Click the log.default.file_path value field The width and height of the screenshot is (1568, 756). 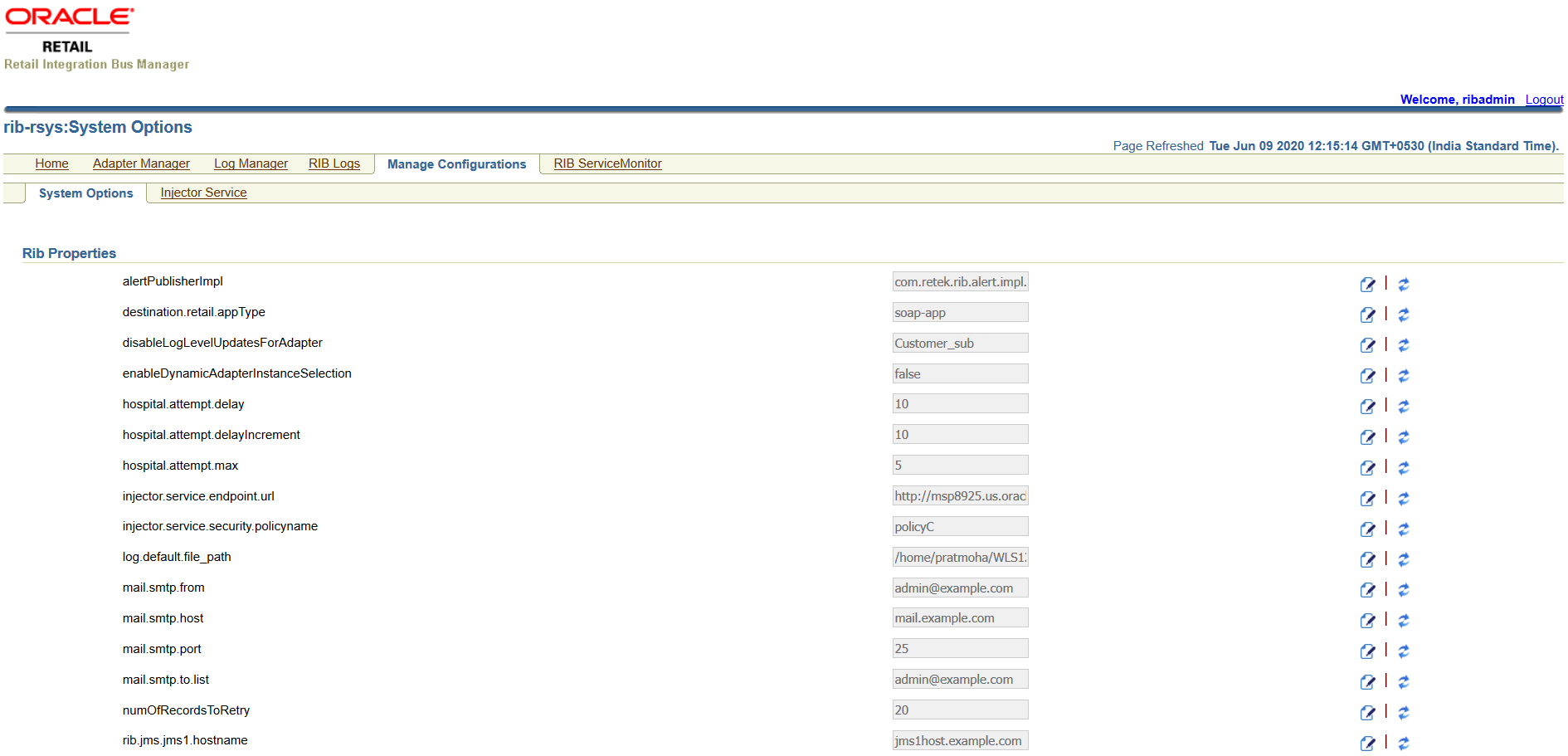(x=960, y=557)
